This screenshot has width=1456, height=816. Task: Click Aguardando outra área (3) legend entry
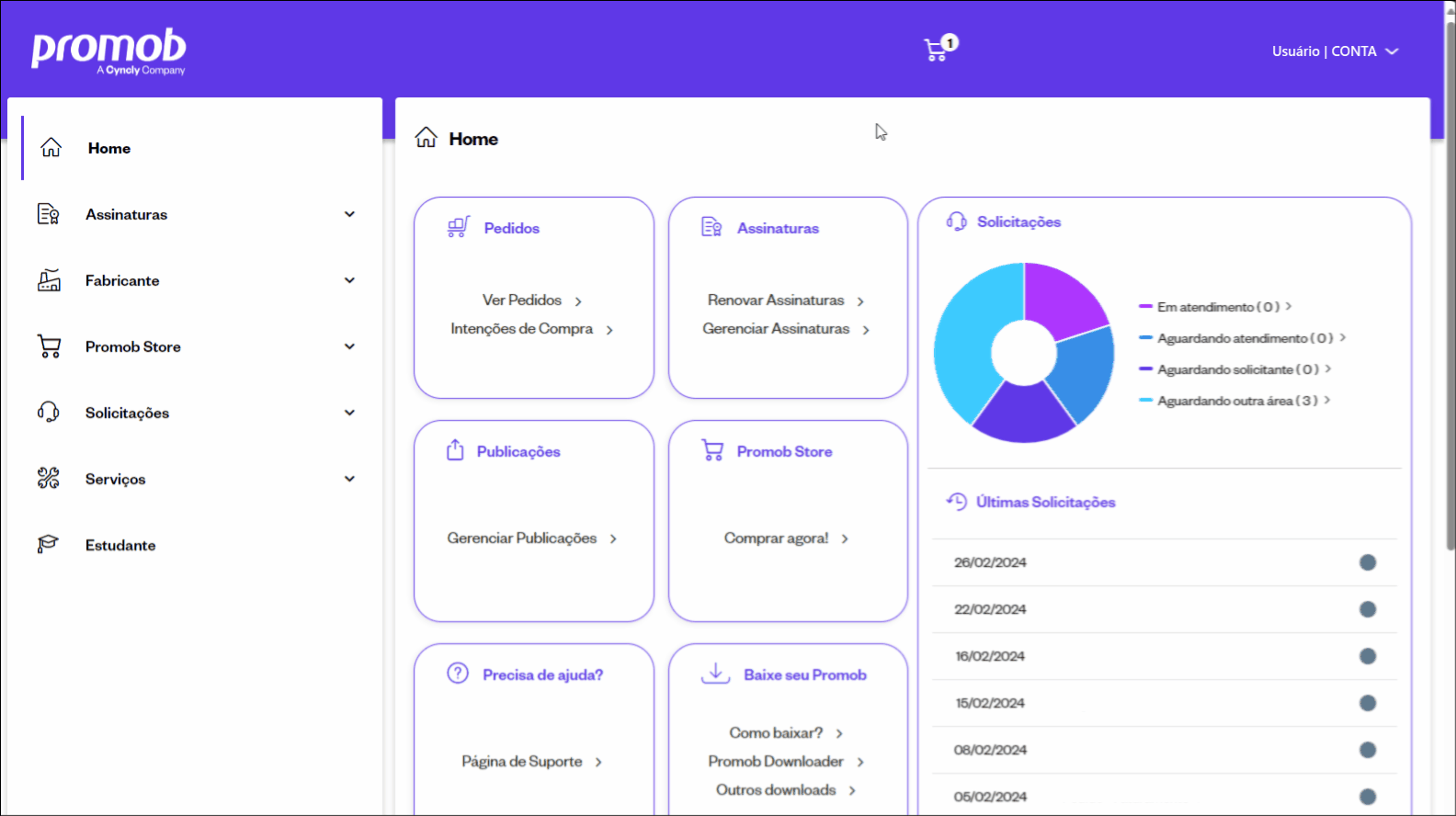1234,401
